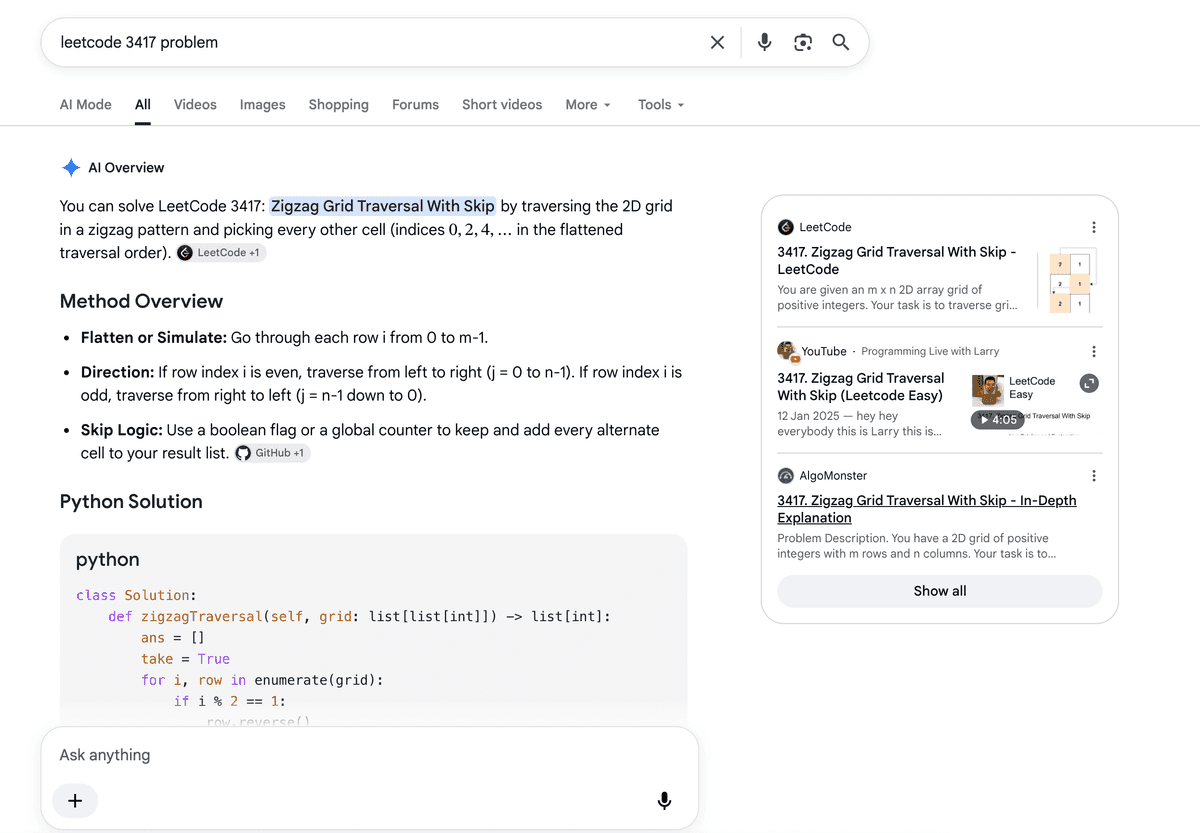Play the 4:05 video preview
Viewport: 1200px width, 833px height.
(x=998, y=420)
